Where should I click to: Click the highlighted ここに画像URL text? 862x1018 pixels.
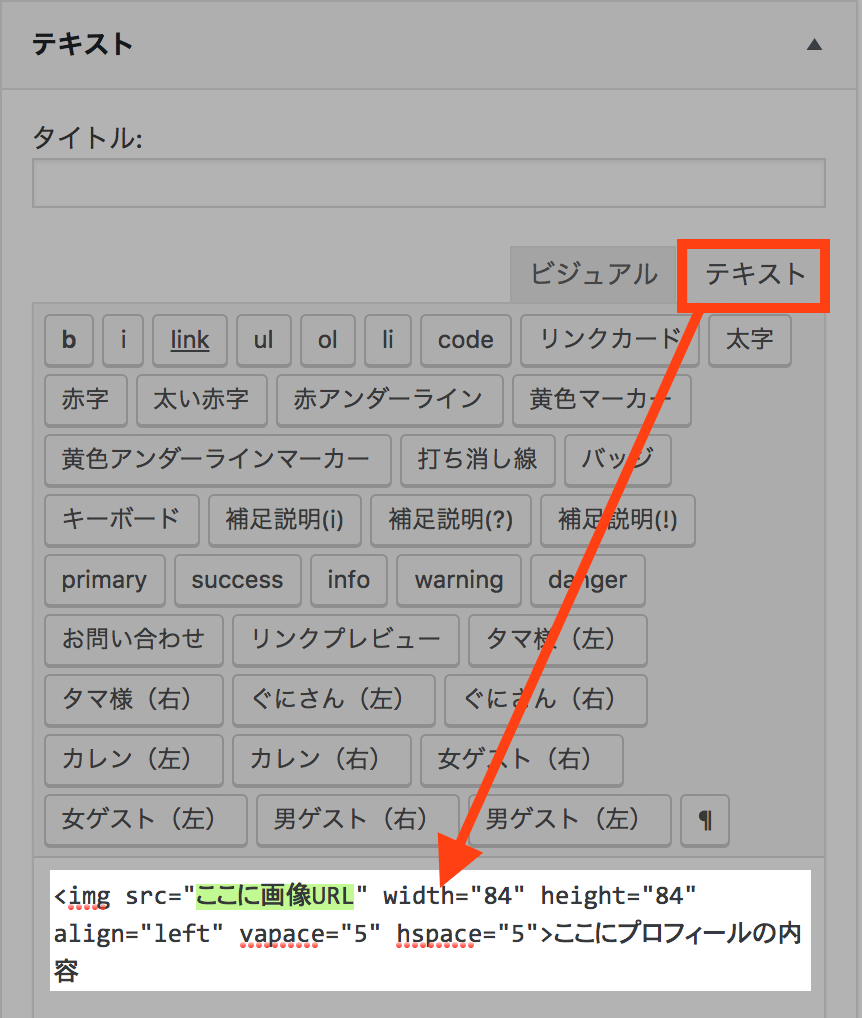[275, 896]
